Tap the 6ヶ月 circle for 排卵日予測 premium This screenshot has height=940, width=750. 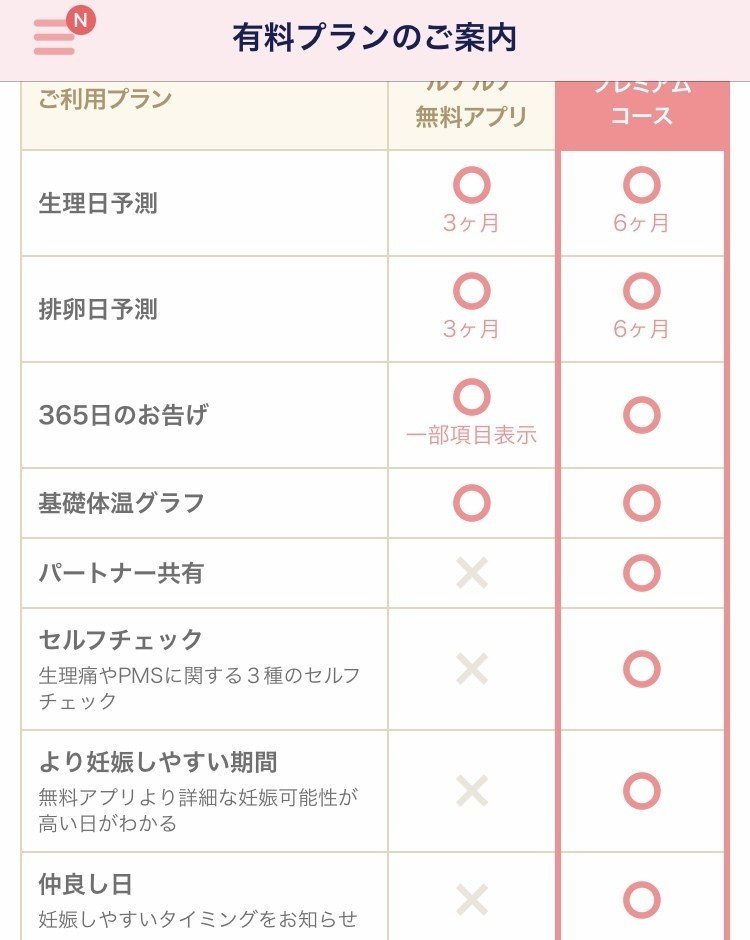pyautogui.click(x=640, y=291)
